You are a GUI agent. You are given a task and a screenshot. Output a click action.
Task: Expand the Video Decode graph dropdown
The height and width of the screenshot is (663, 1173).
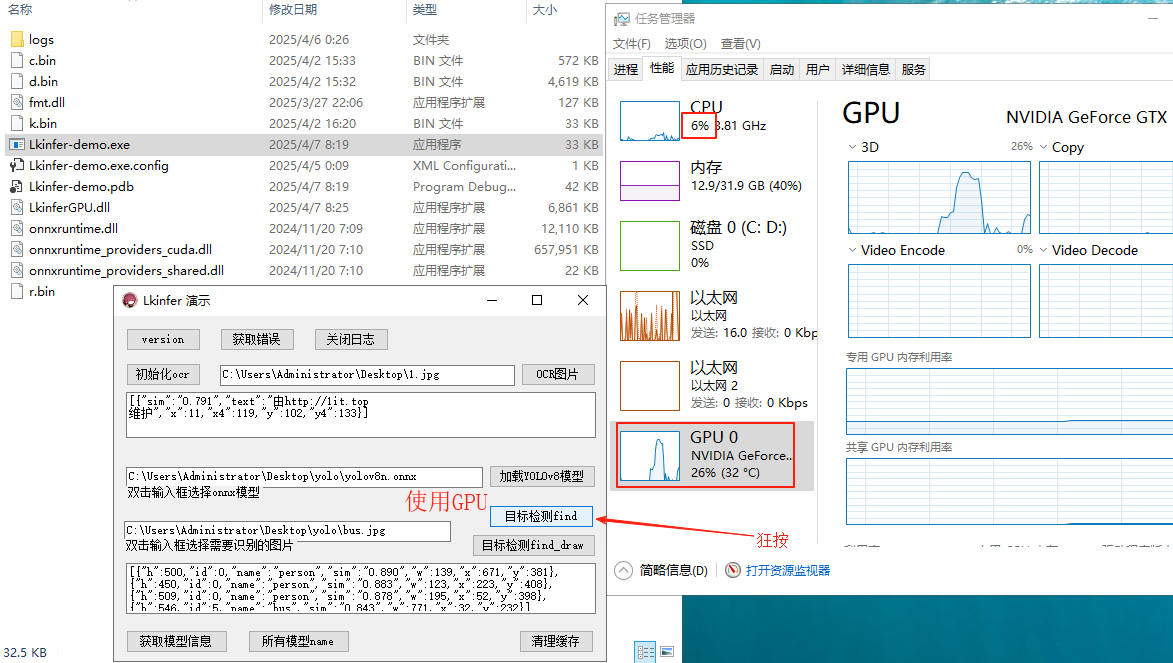[1044, 250]
